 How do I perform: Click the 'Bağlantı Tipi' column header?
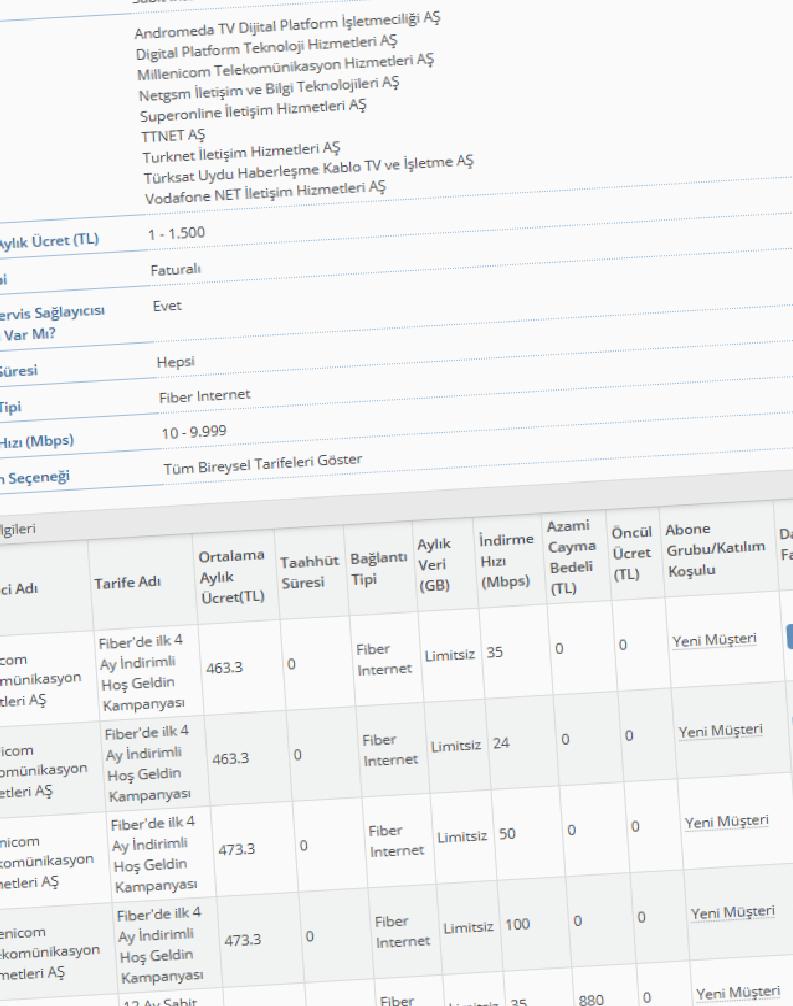(379, 568)
